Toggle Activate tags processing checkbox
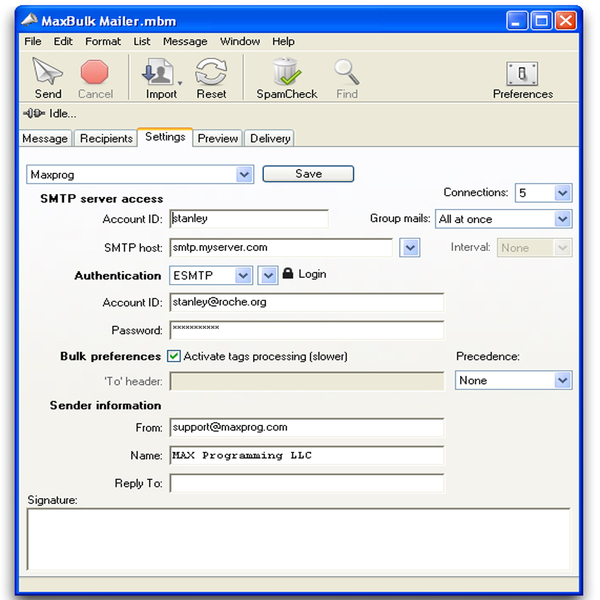600x600 pixels. tap(174, 356)
